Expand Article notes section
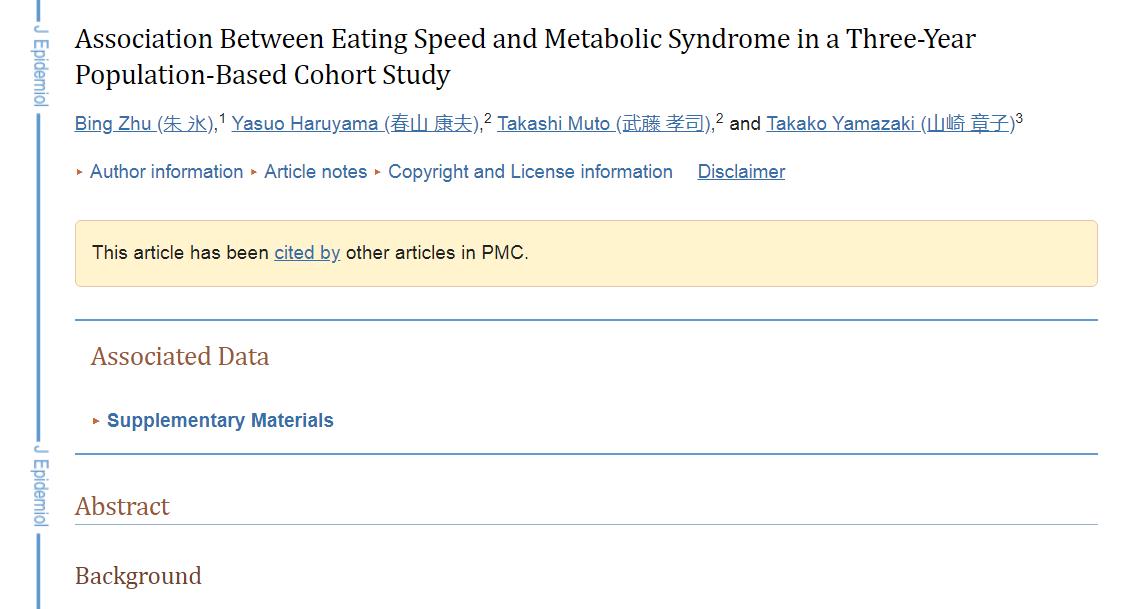This screenshot has height=609, width=1127. coord(315,172)
